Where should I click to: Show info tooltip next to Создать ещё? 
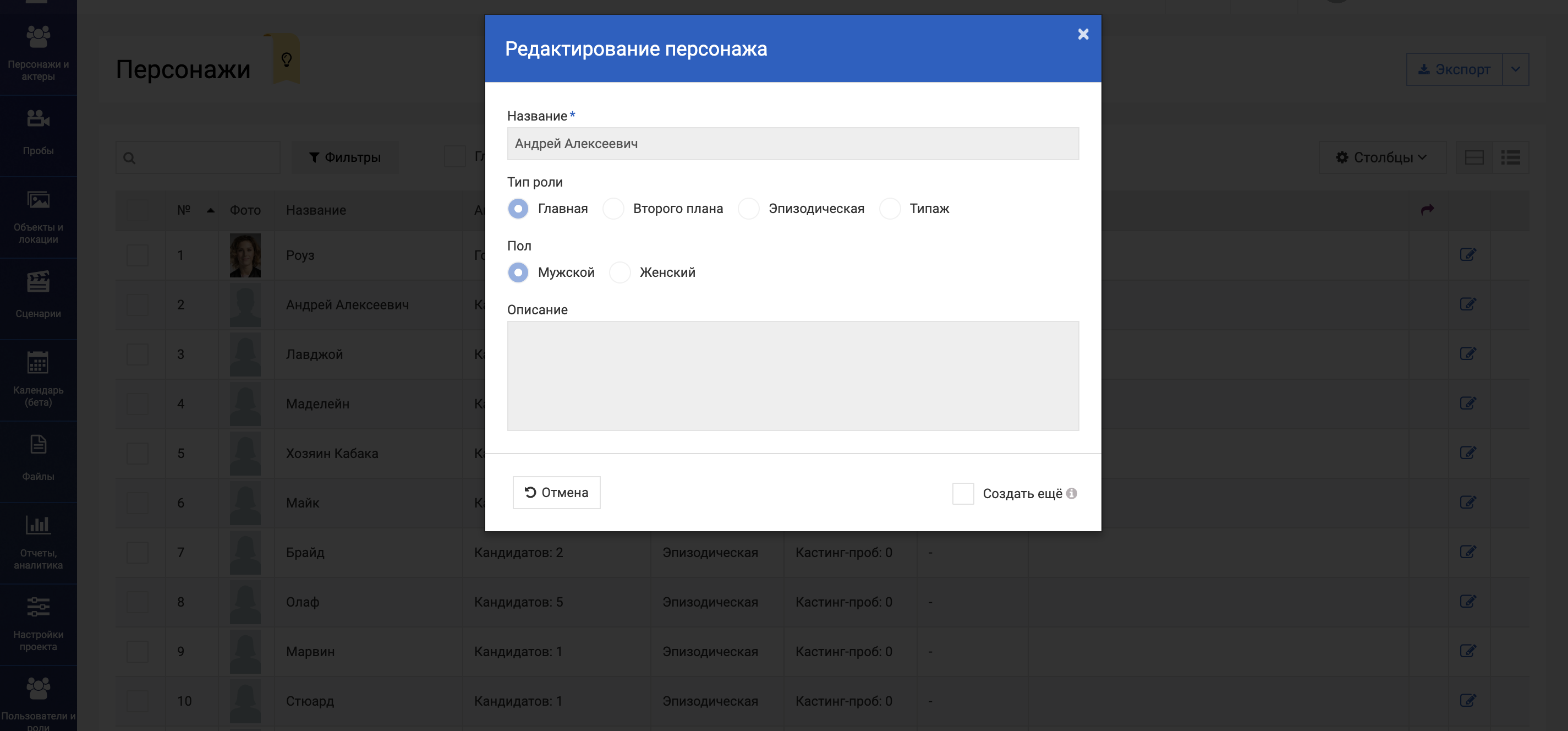[1071, 493]
